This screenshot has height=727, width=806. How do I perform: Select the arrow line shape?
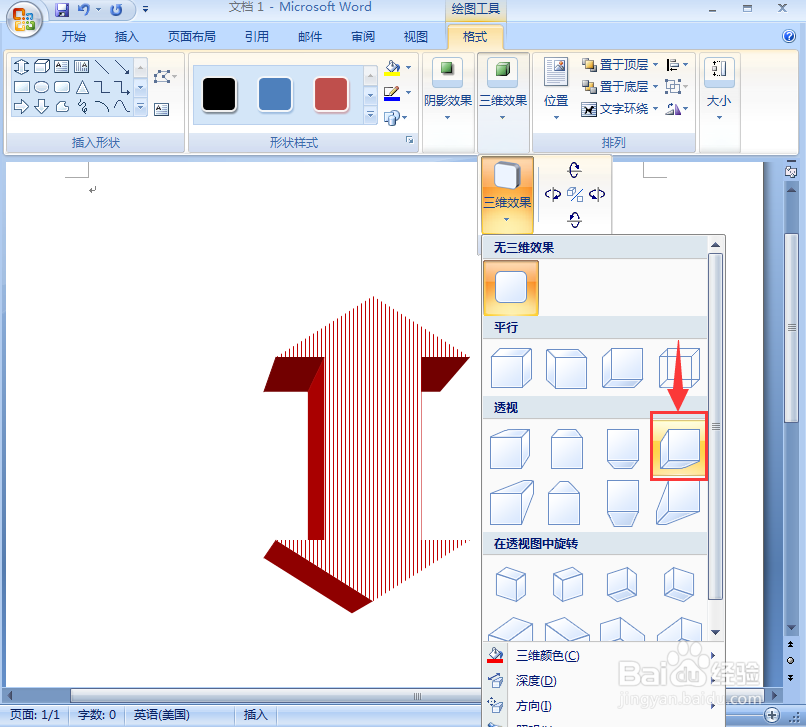122,67
